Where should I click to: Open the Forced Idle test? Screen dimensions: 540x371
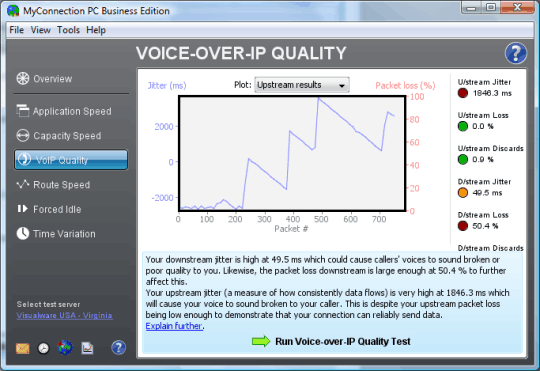[x=49, y=209]
